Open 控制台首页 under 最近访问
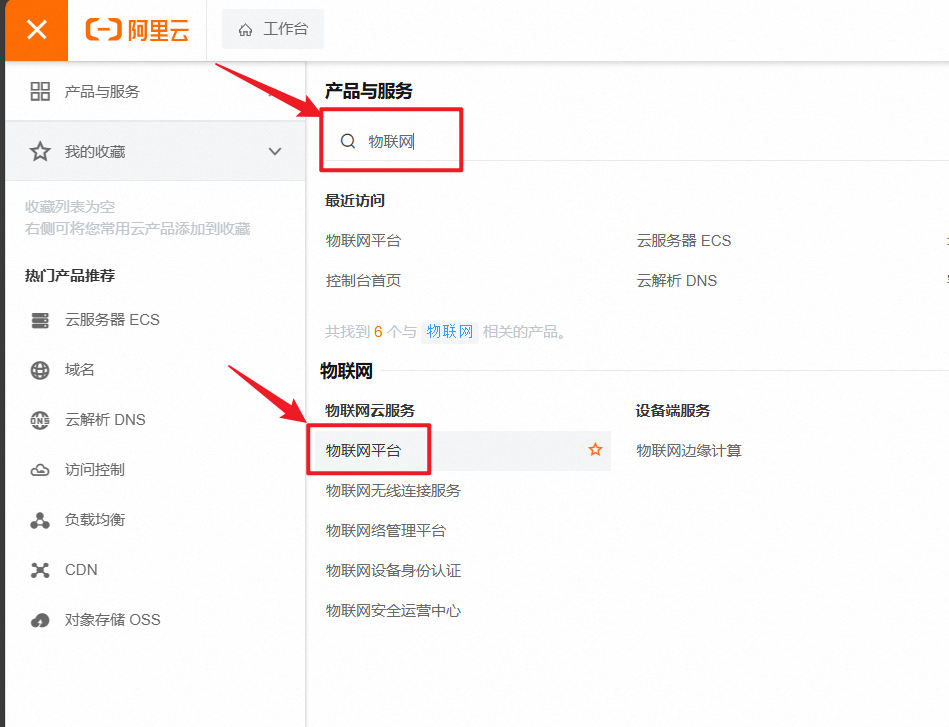This screenshot has width=949, height=727. click(x=363, y=281)
